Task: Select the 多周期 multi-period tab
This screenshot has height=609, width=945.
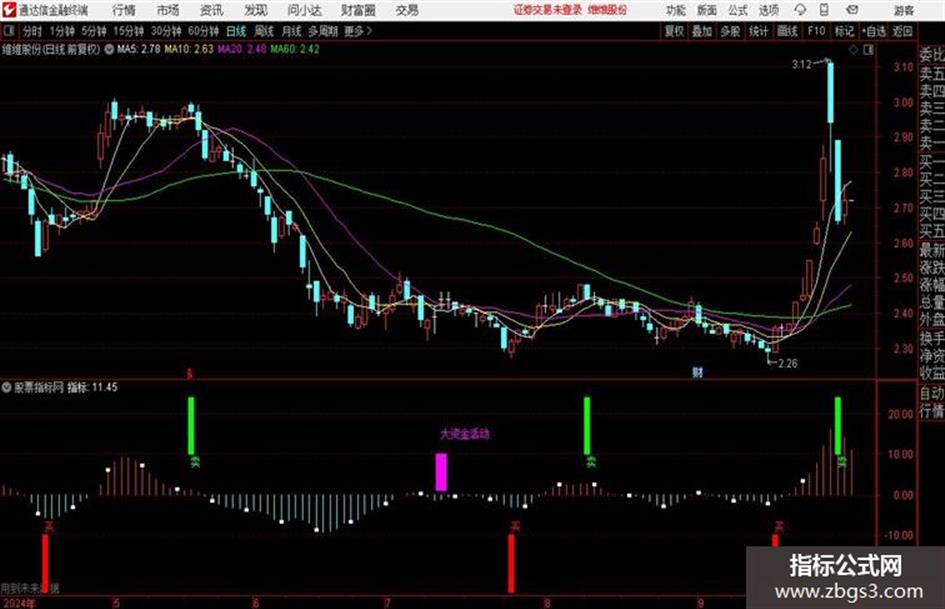Action: (x=323, y=31)
